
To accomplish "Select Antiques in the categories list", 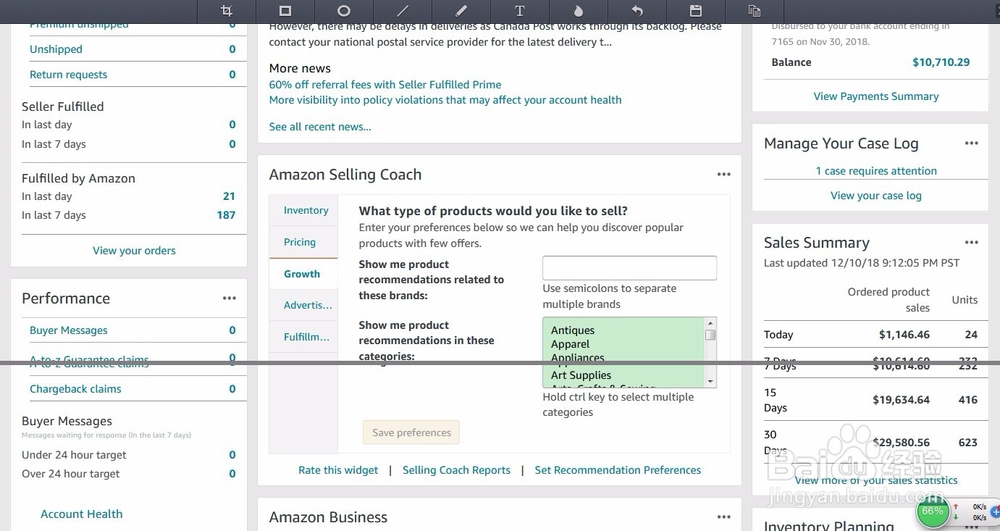I will tap(573, 330).
